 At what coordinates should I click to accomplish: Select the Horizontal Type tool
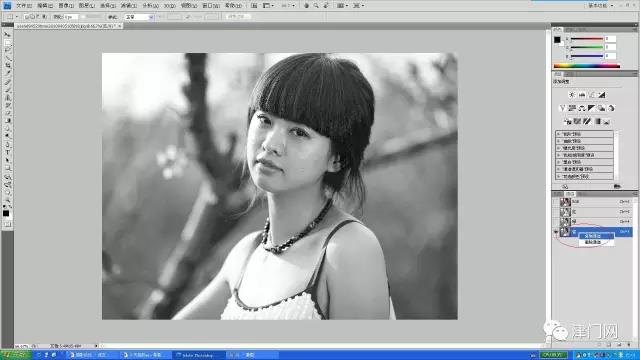click(x=7, y=152)
